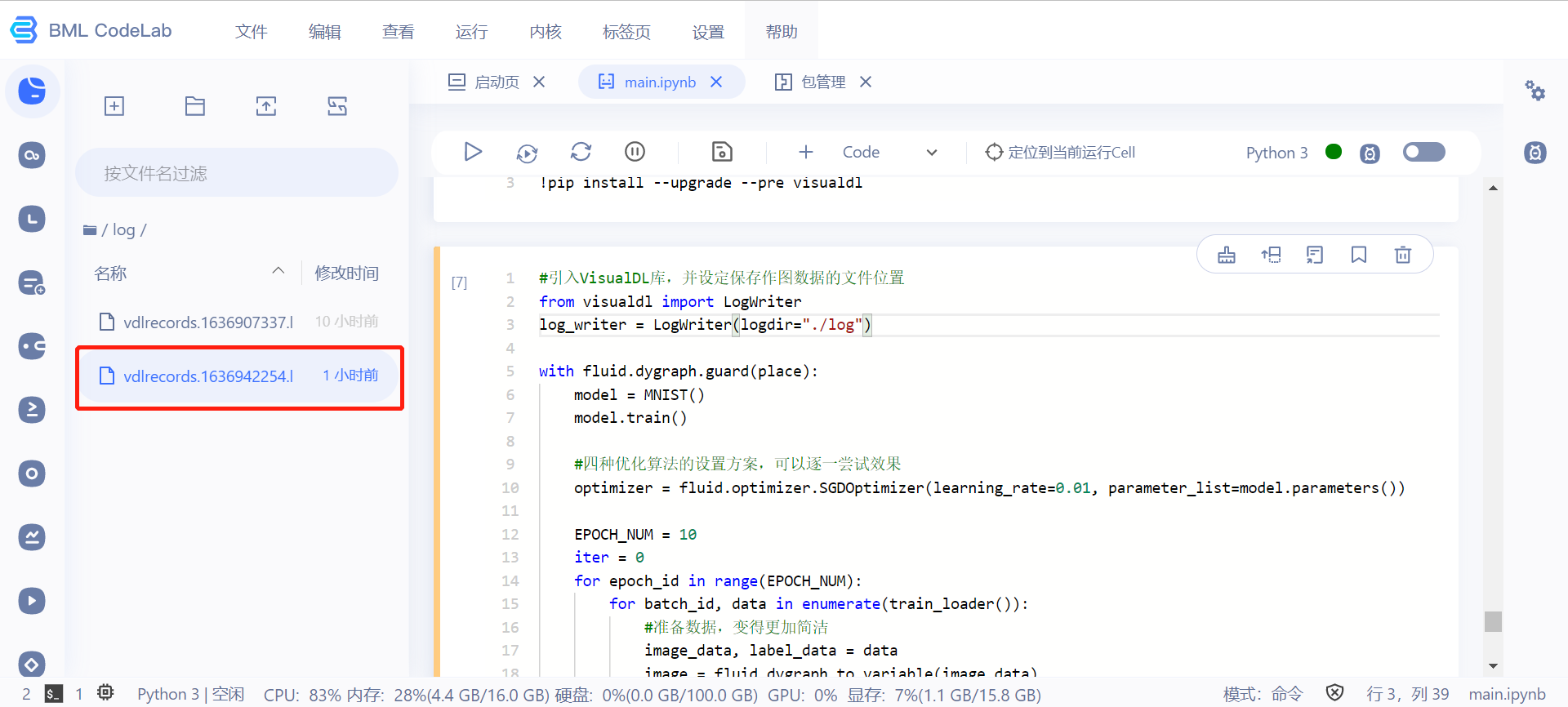Viewport: 1568px width, 707px height.
Task: Click the BML CodeLab logo icon
Action: 24,30
